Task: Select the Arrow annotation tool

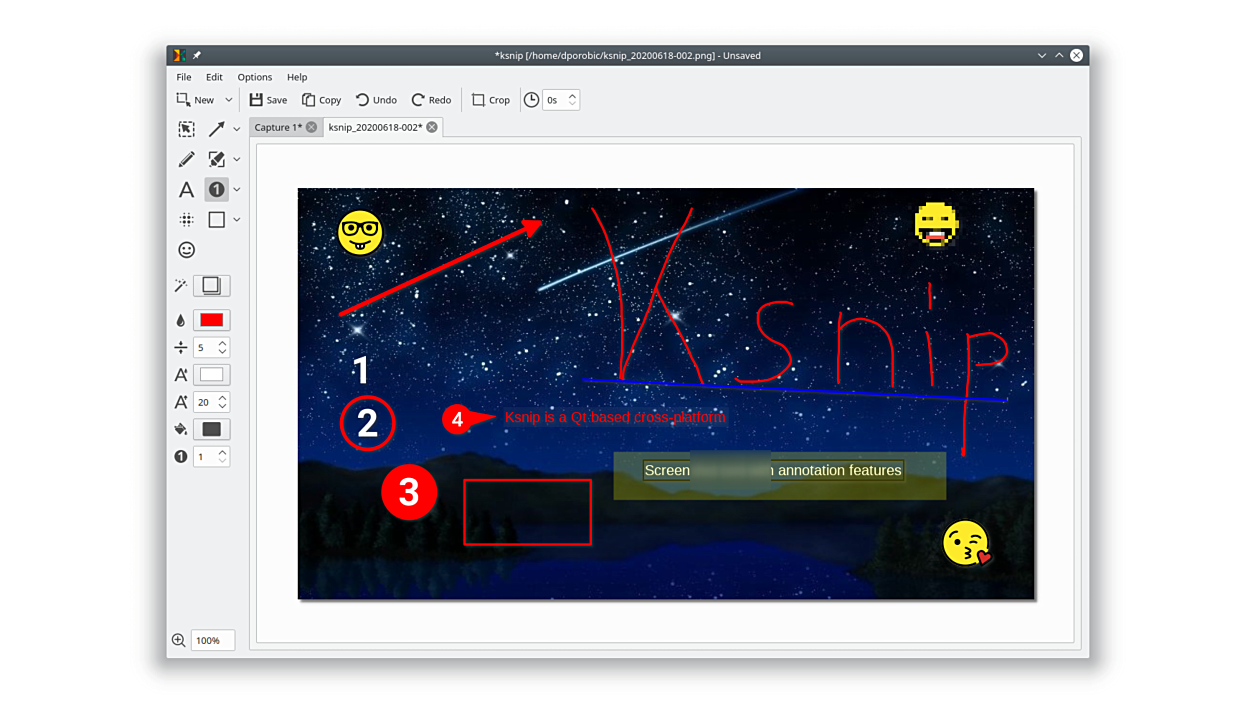Action: [x=216, y=129]
